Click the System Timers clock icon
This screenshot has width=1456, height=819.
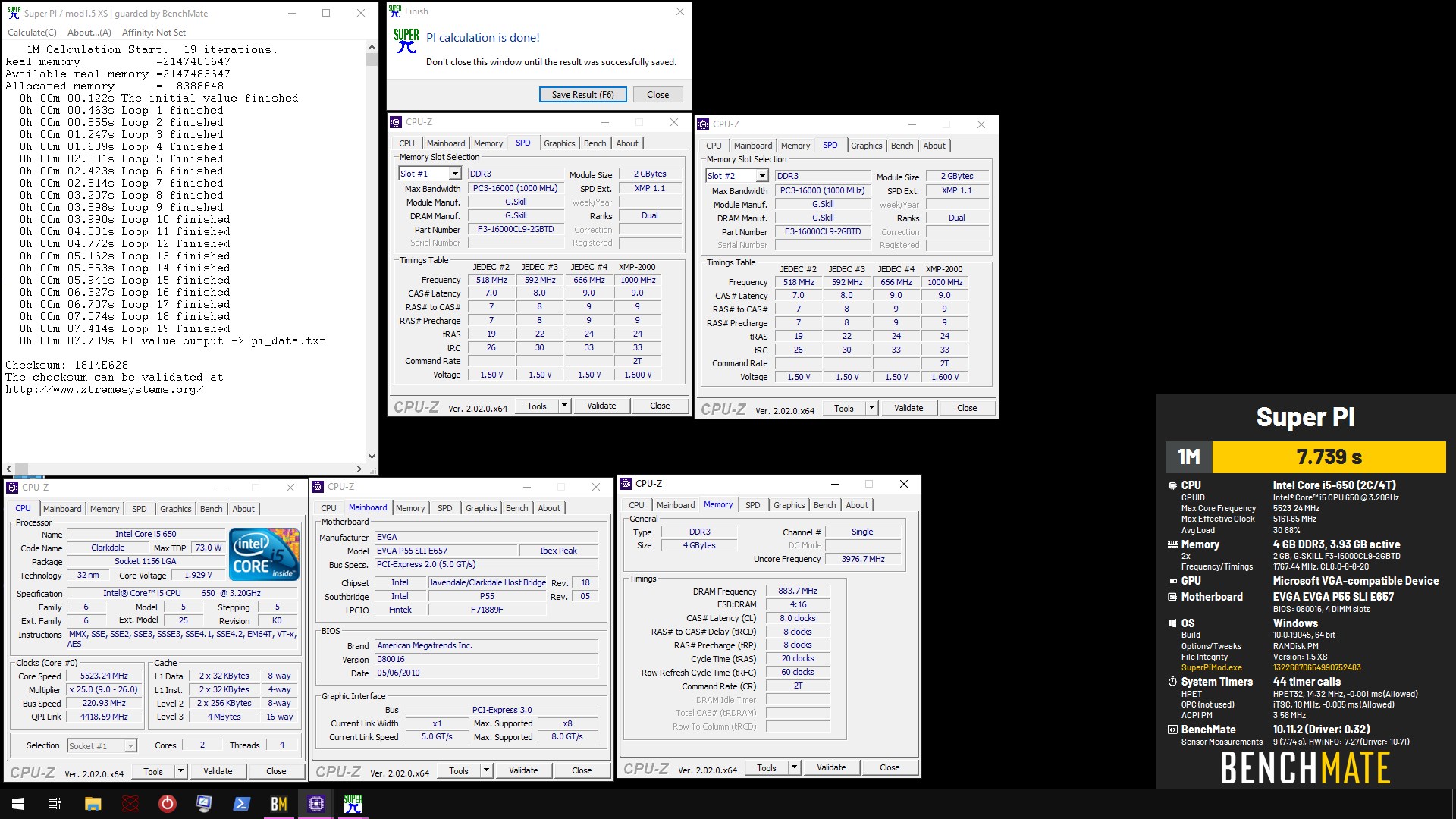click(1172, 682)
